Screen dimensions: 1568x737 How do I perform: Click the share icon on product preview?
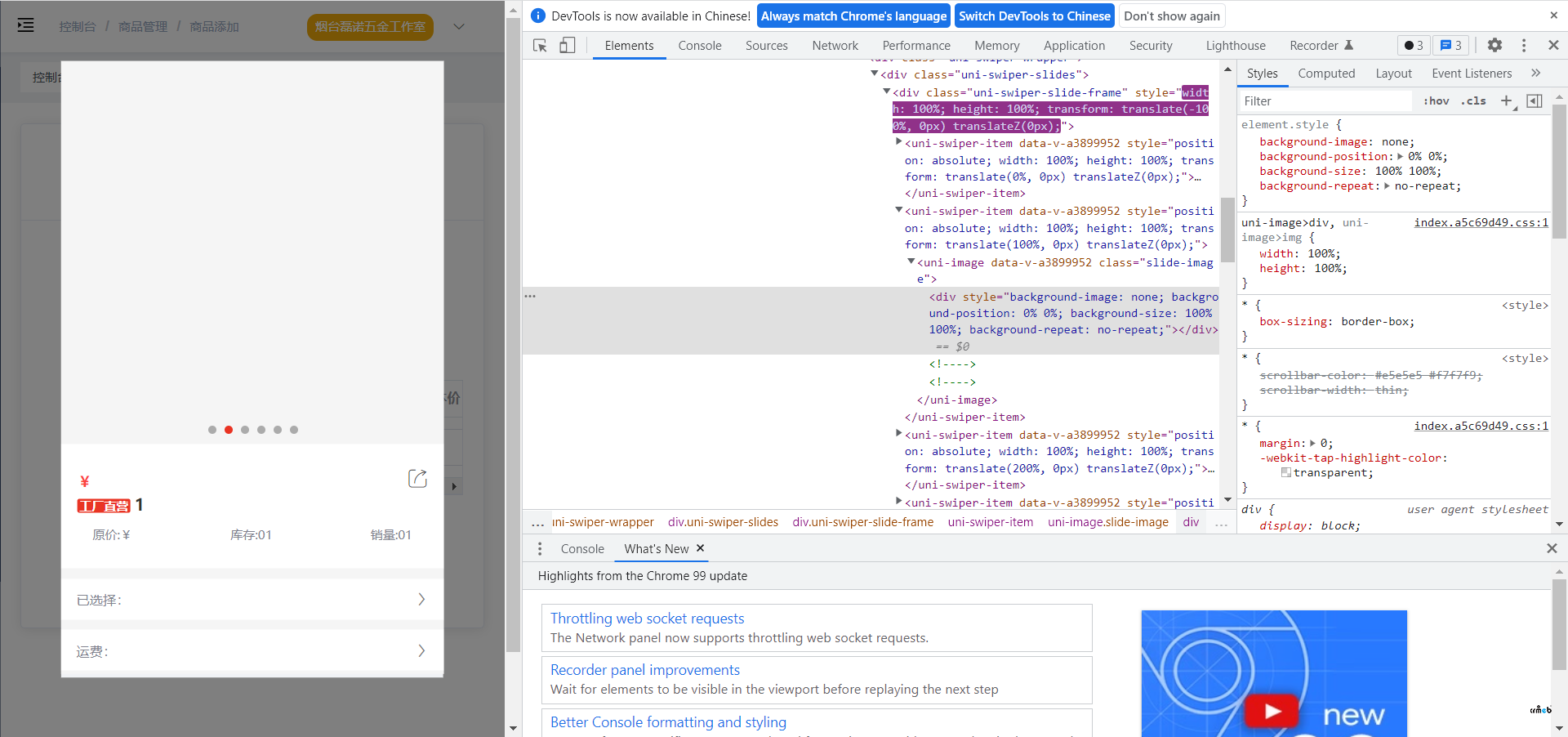417,479
